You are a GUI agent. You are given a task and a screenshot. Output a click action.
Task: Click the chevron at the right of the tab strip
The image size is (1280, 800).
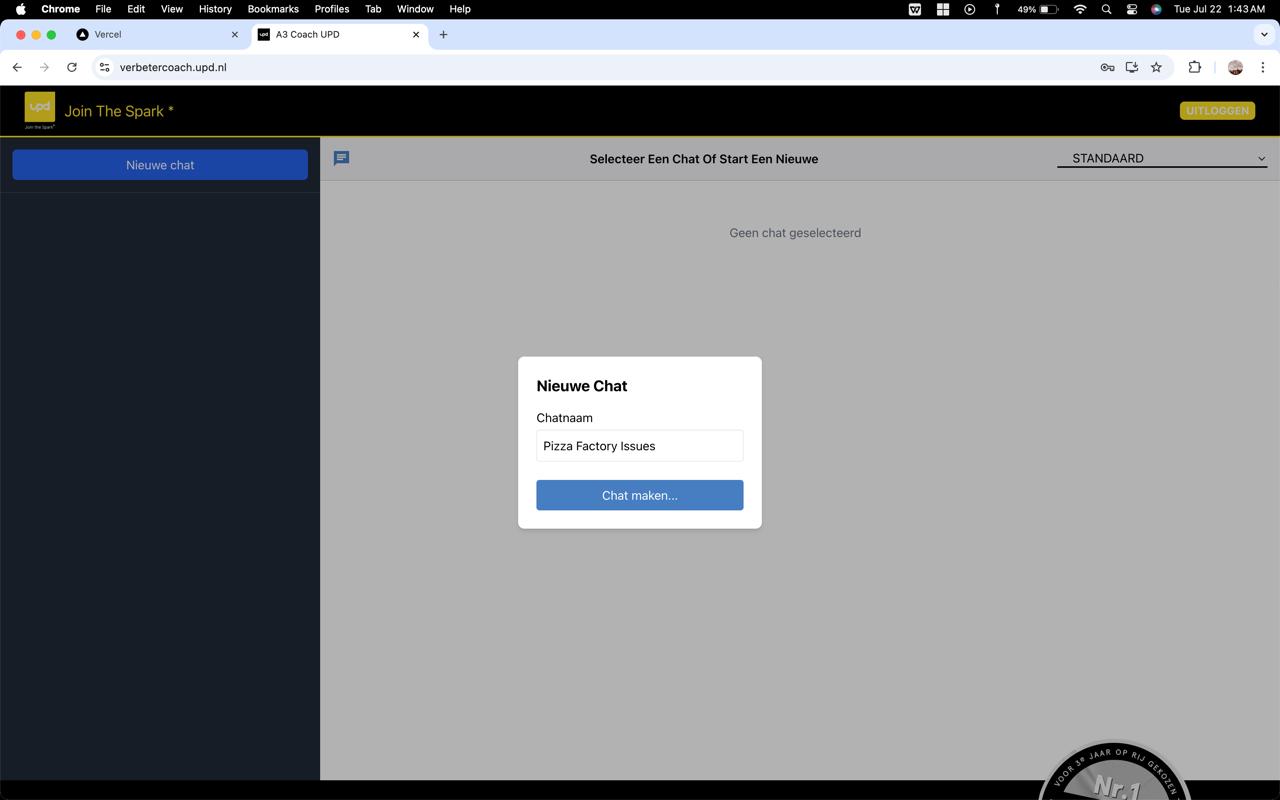1264,34
